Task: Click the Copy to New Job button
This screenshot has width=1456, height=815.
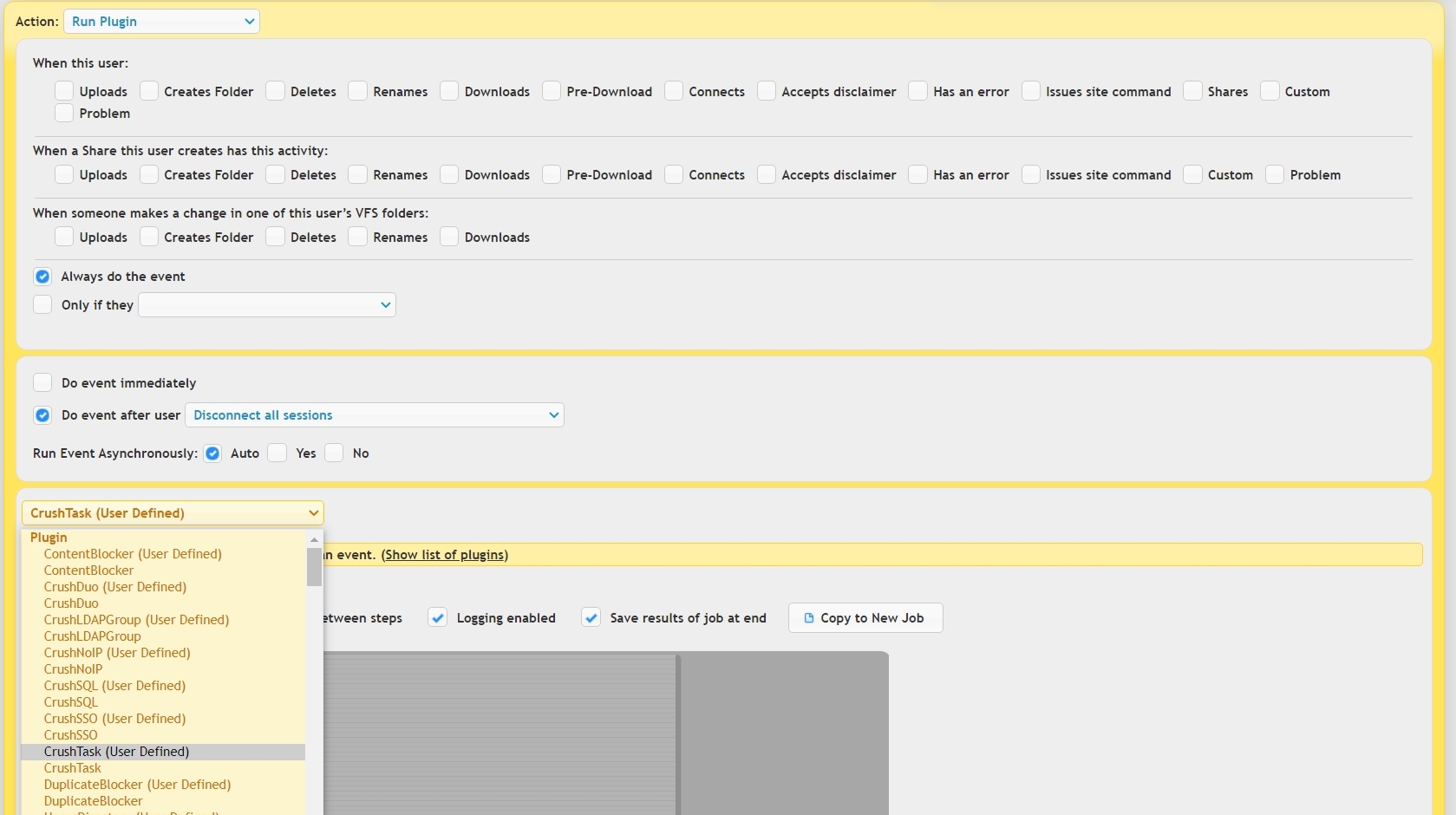Action: 865,618
